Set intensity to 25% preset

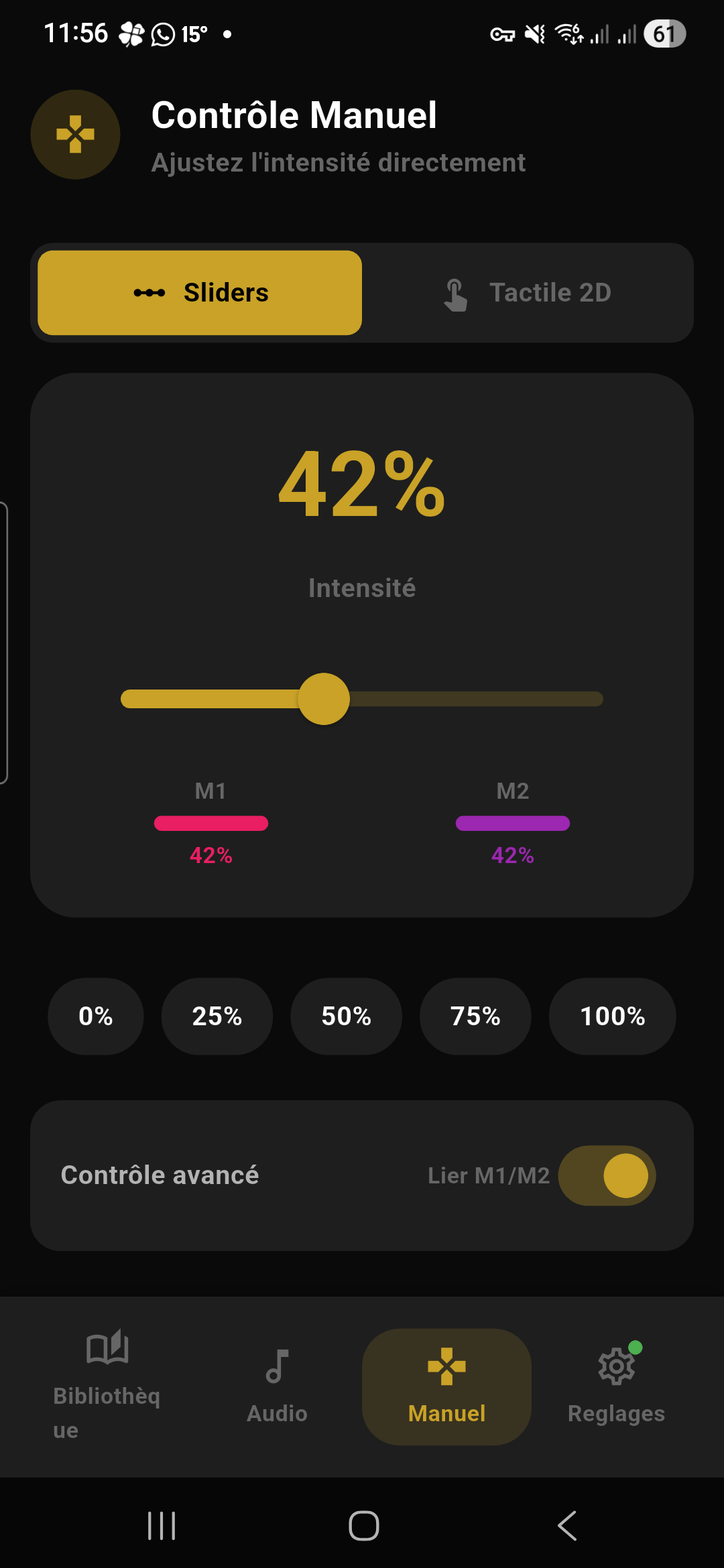tap(217, 1016)
